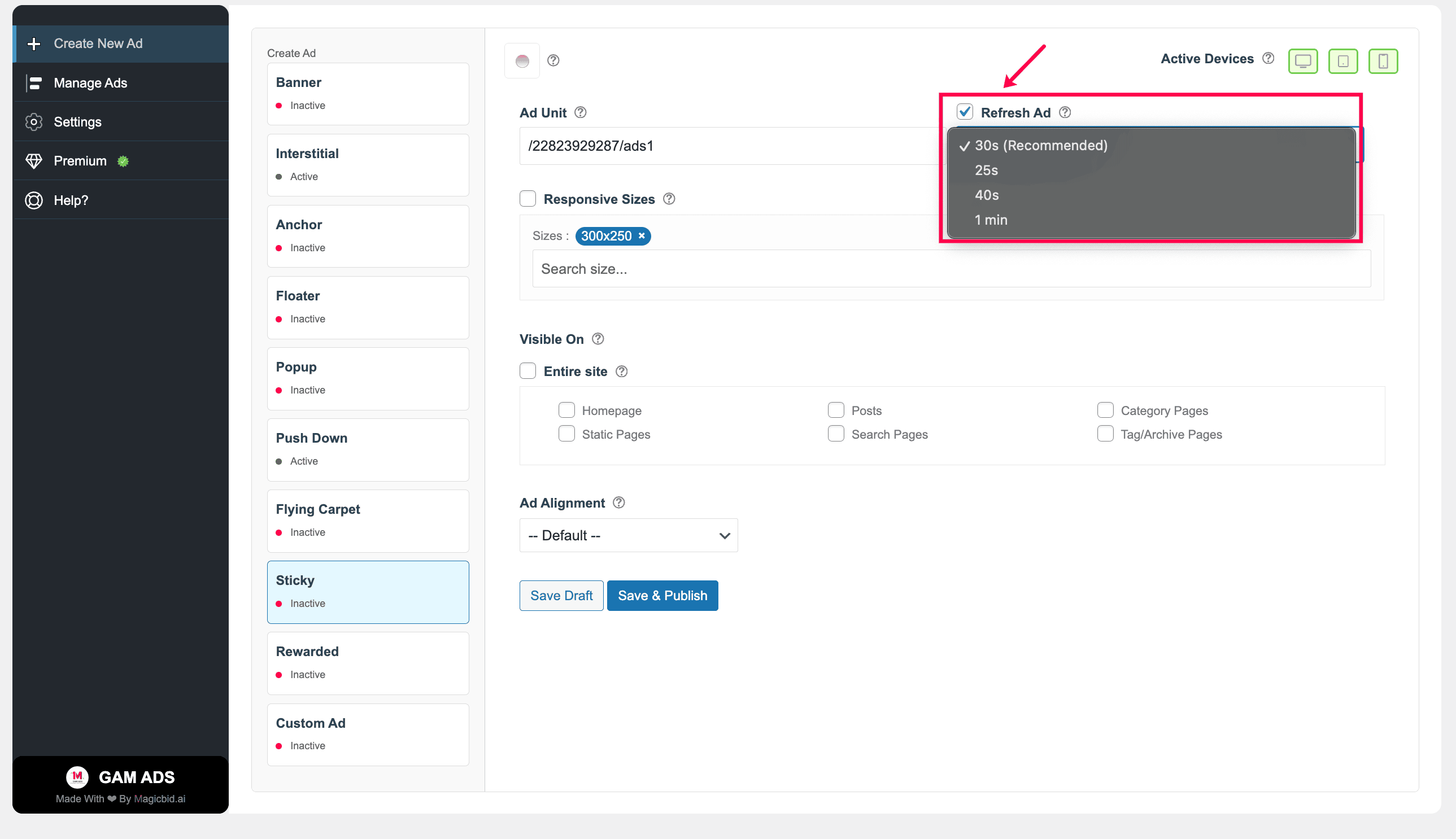Toggle the tablet device icon
The height and width of the screenshot is (839, 1456).
[x=1343, y=61]
